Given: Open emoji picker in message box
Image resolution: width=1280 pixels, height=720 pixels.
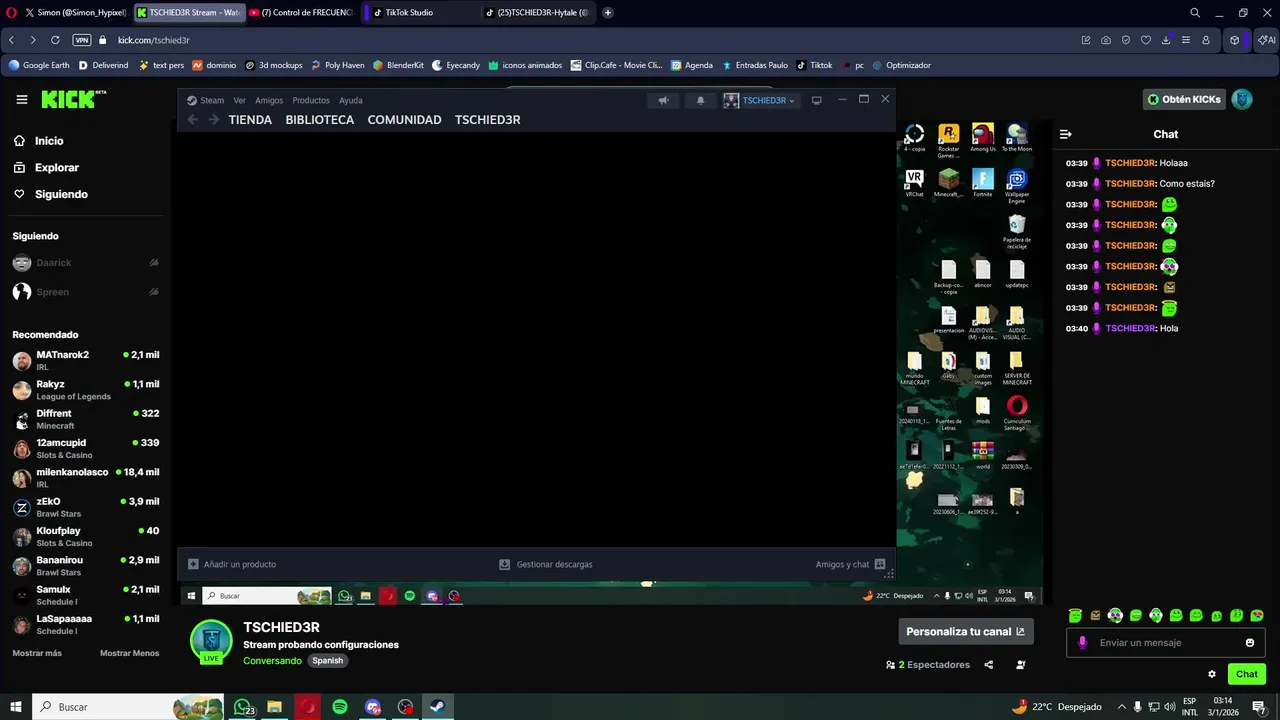Looking at the screenshot, I should tap(1250, 643).
